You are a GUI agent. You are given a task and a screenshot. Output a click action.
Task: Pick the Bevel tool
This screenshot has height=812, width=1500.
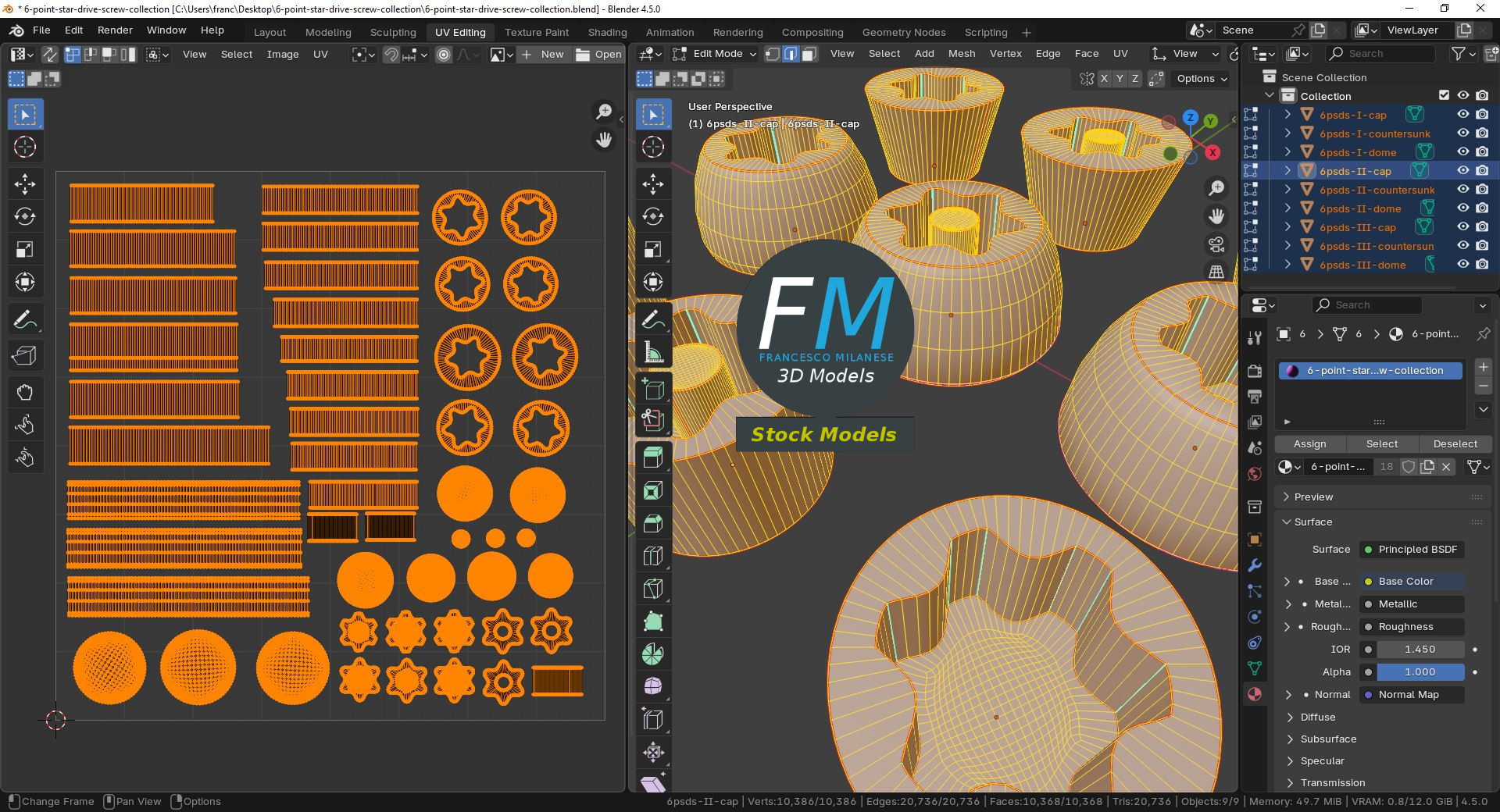(653, 523)
